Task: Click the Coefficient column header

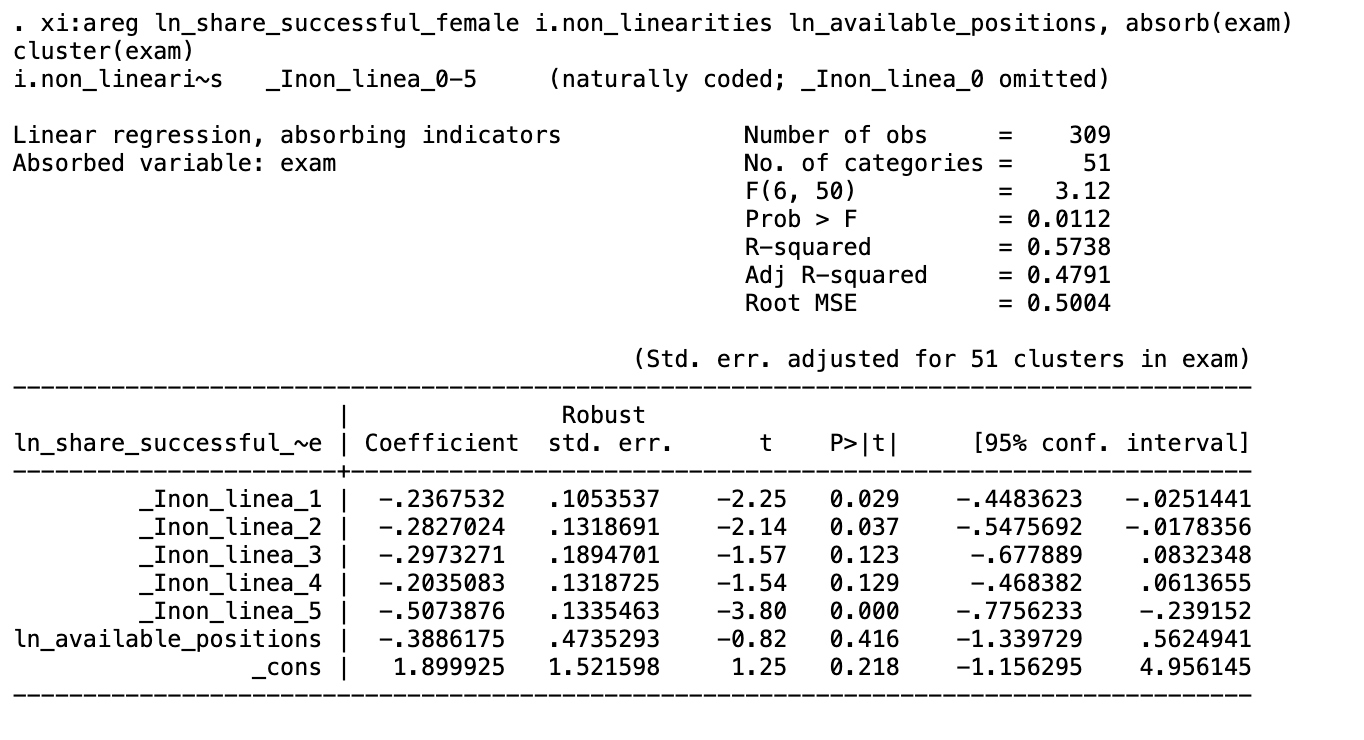Action: 441,443
